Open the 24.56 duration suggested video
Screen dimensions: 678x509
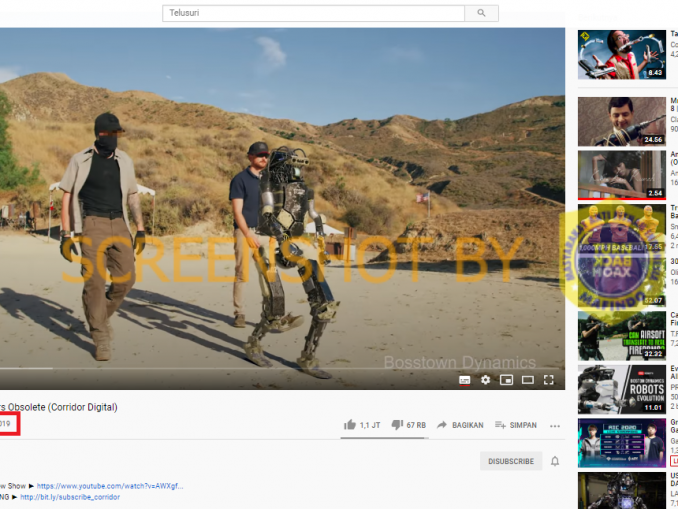pyautogui.click(x=622, y=122)
